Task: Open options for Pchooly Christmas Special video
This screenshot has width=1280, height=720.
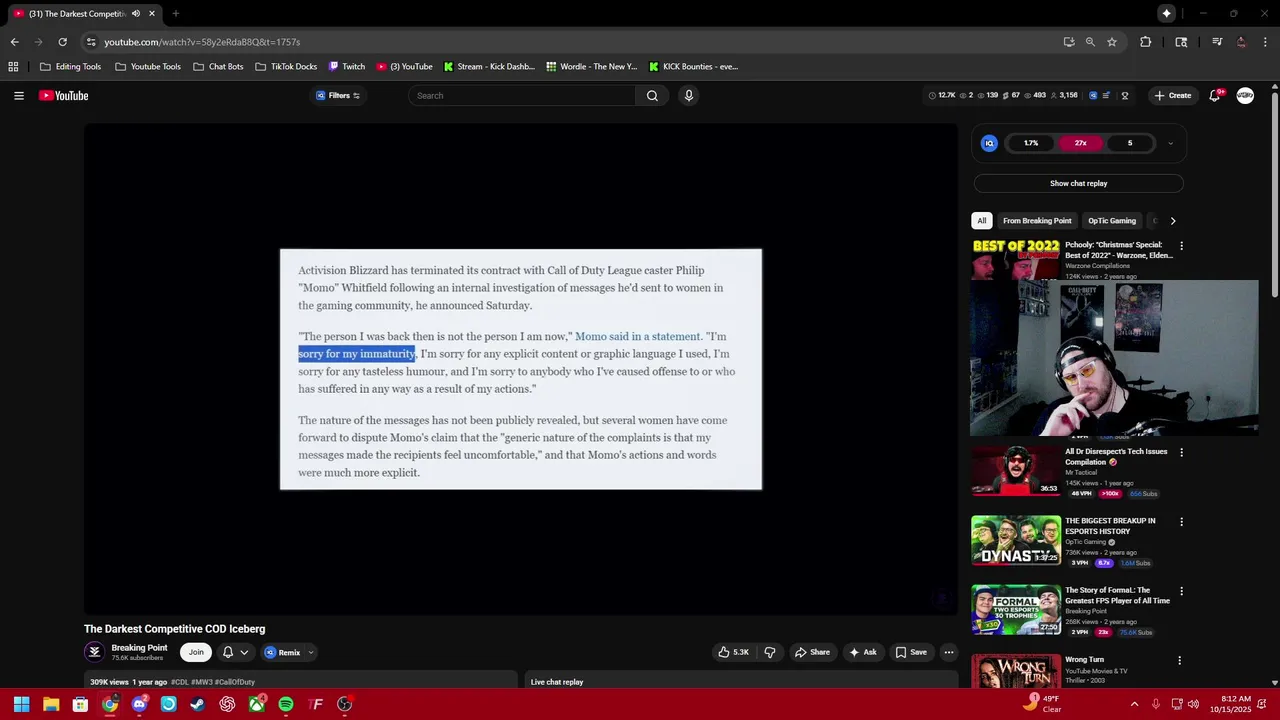Action: (1181, 246)
